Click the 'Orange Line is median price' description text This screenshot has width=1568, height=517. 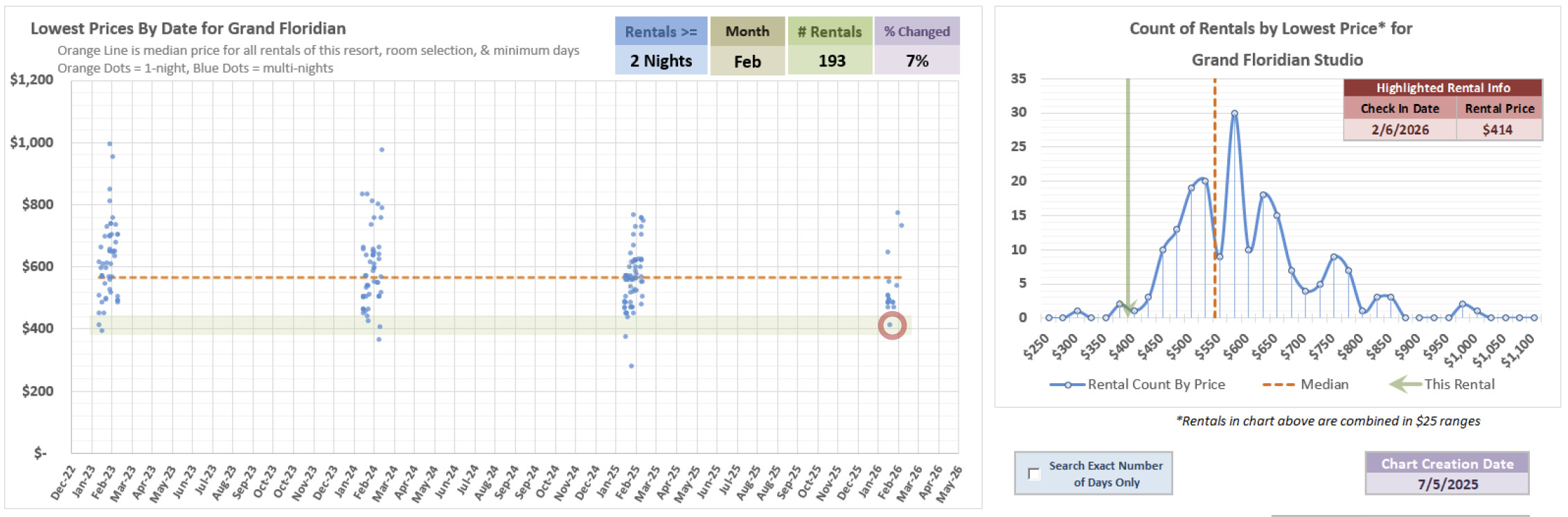pos(318,51)
